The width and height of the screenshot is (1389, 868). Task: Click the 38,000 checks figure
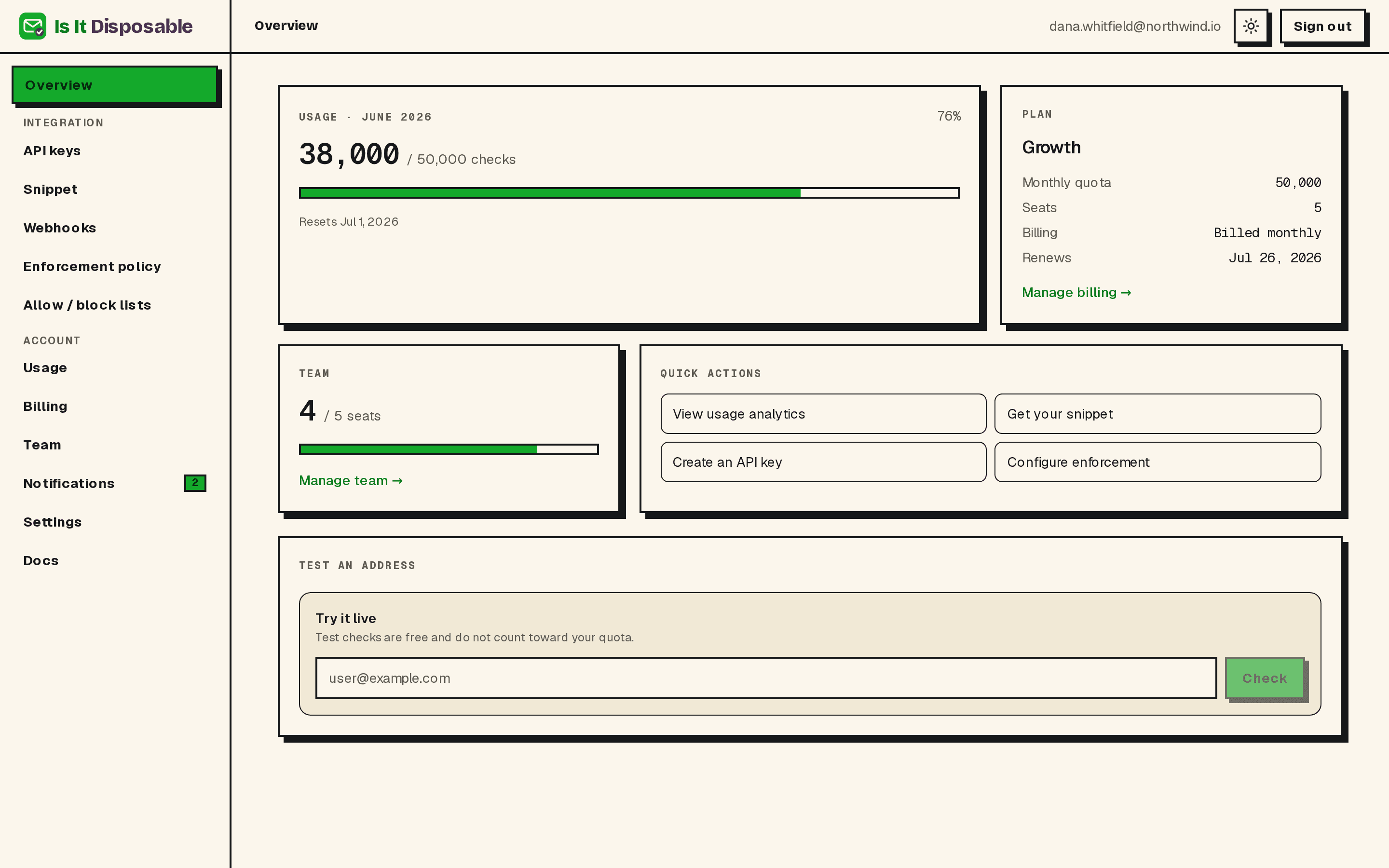pos(349,154)
